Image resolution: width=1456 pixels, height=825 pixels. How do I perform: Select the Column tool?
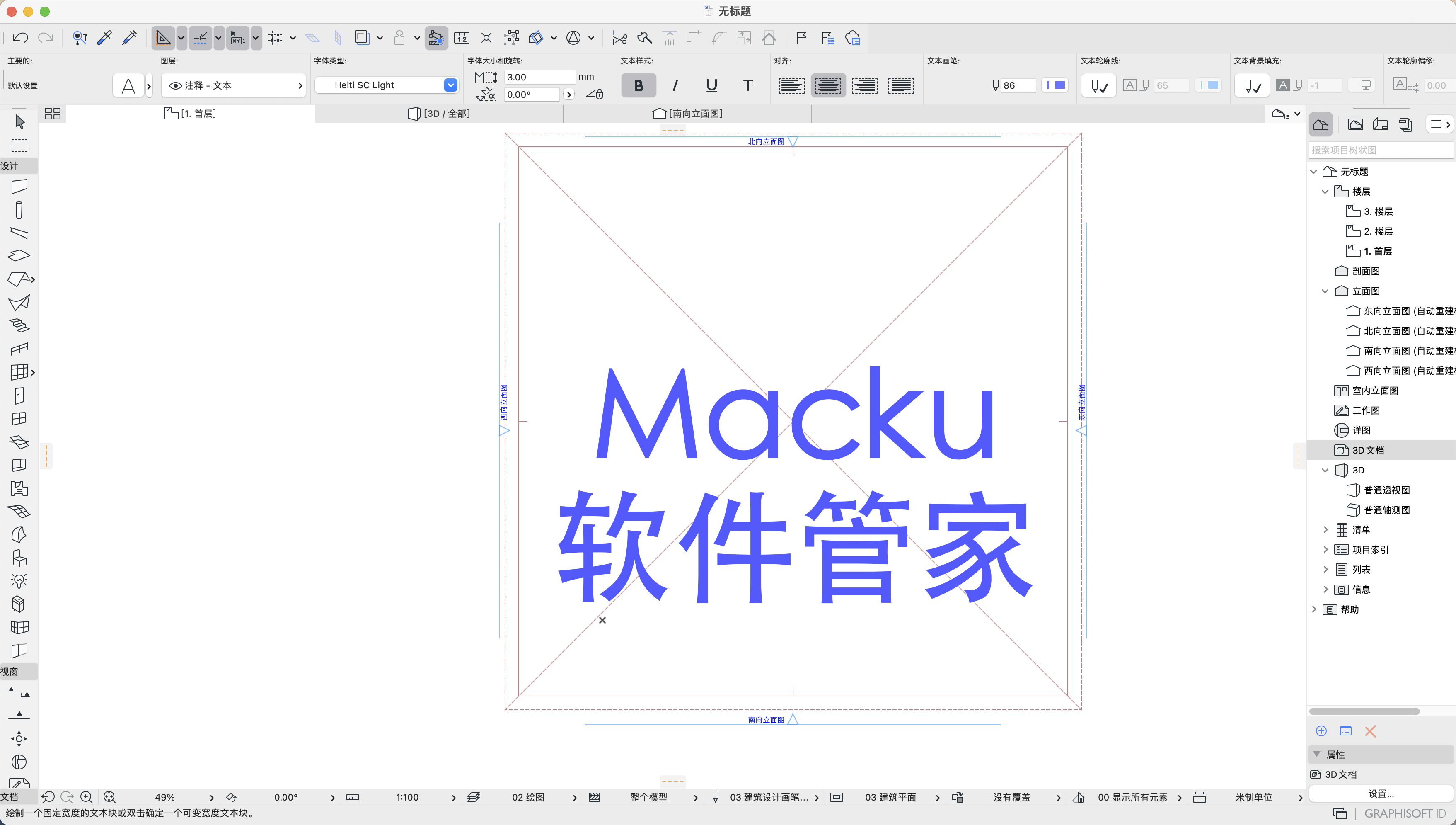pos(19,210)
